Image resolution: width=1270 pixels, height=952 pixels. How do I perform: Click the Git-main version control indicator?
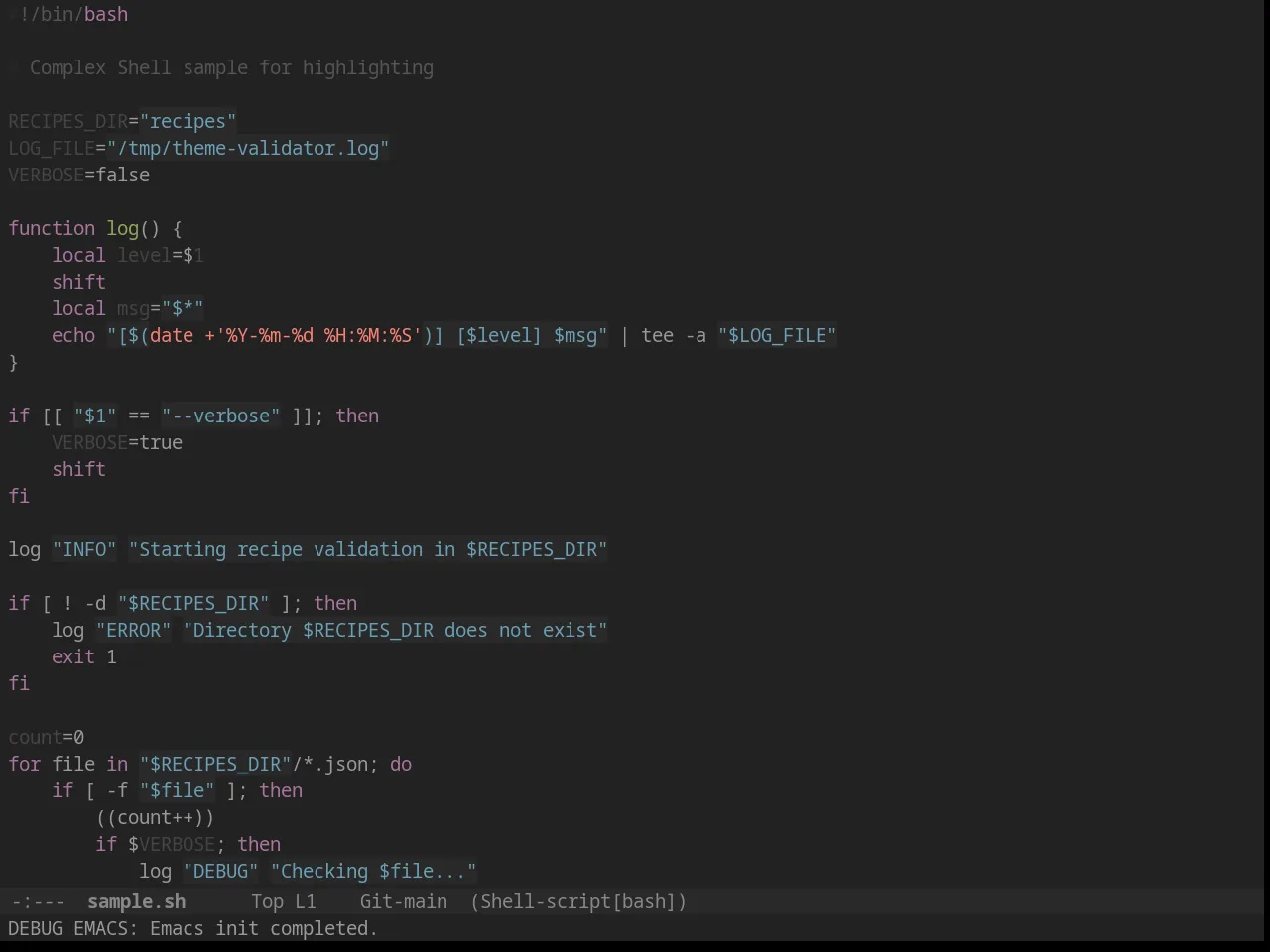tap(403, 901)
